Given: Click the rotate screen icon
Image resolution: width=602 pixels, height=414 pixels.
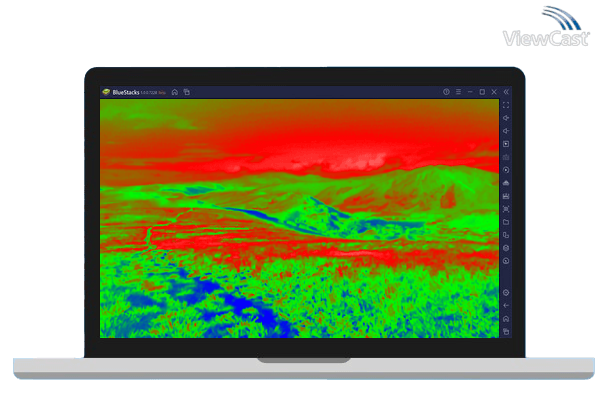Looking at the screenshot, I should click(x=506, y=235).
